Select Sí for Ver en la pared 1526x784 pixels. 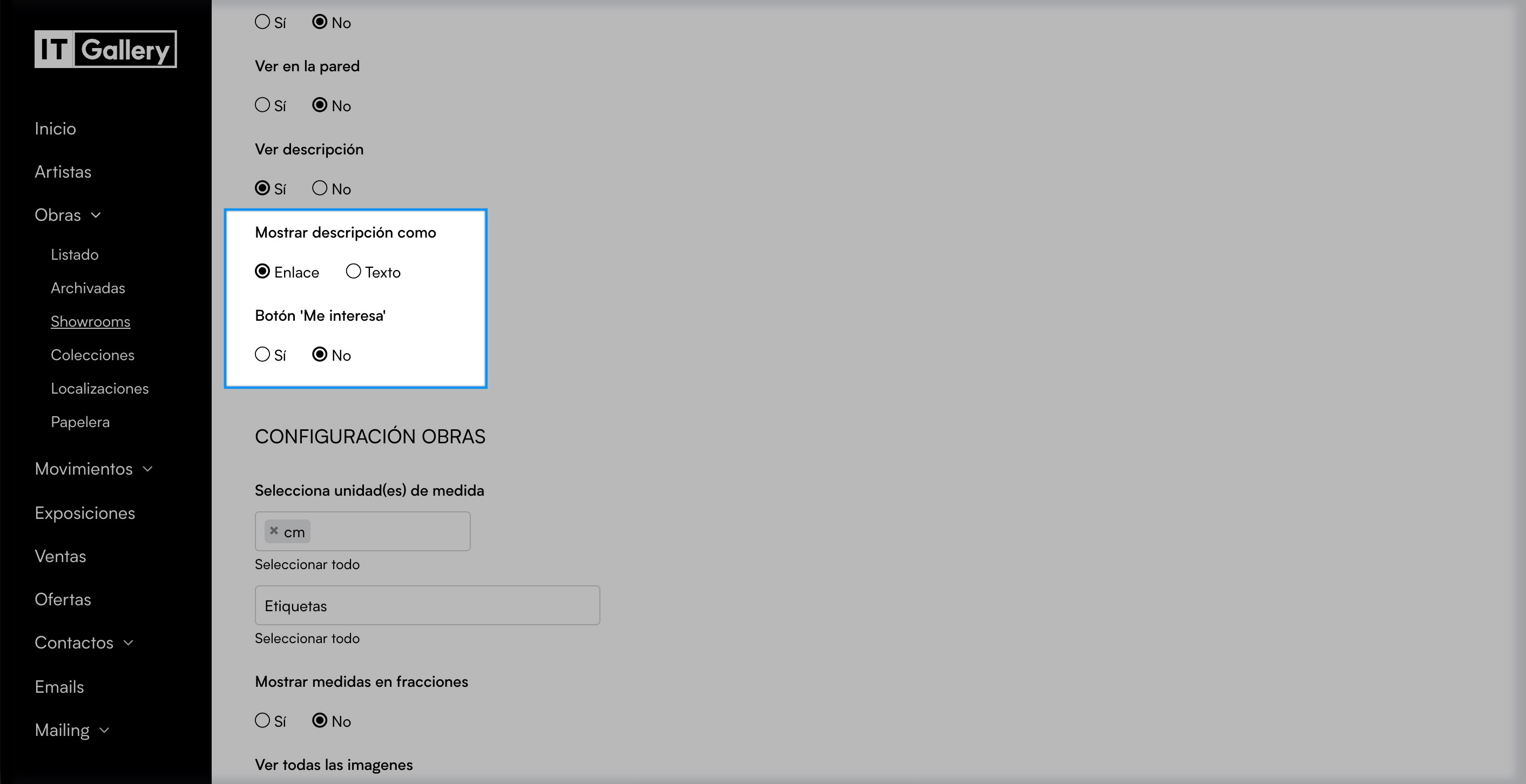[x=262, y=105]
